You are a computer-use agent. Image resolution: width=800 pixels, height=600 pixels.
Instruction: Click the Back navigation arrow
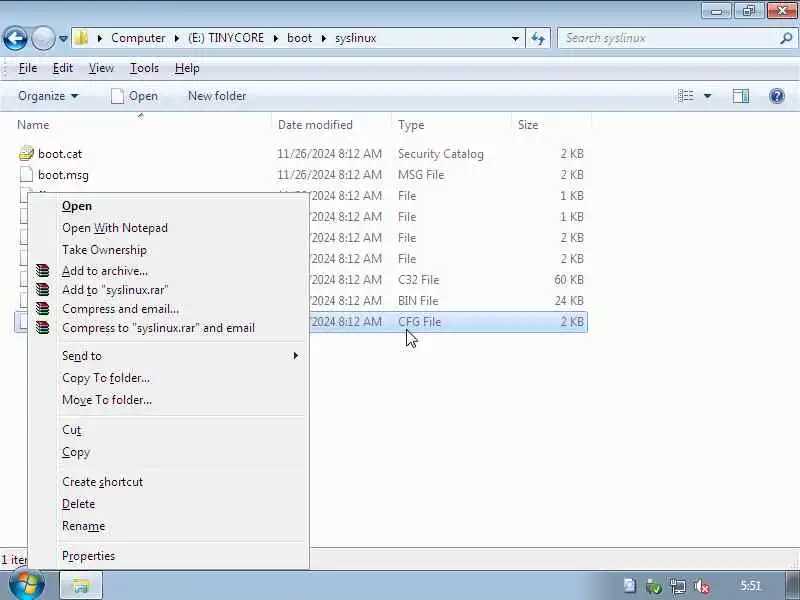[15, 38]
